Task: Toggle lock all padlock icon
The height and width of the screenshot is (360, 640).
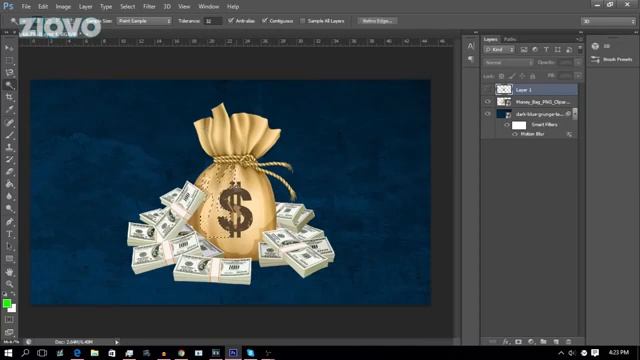Action: point(533,76)
